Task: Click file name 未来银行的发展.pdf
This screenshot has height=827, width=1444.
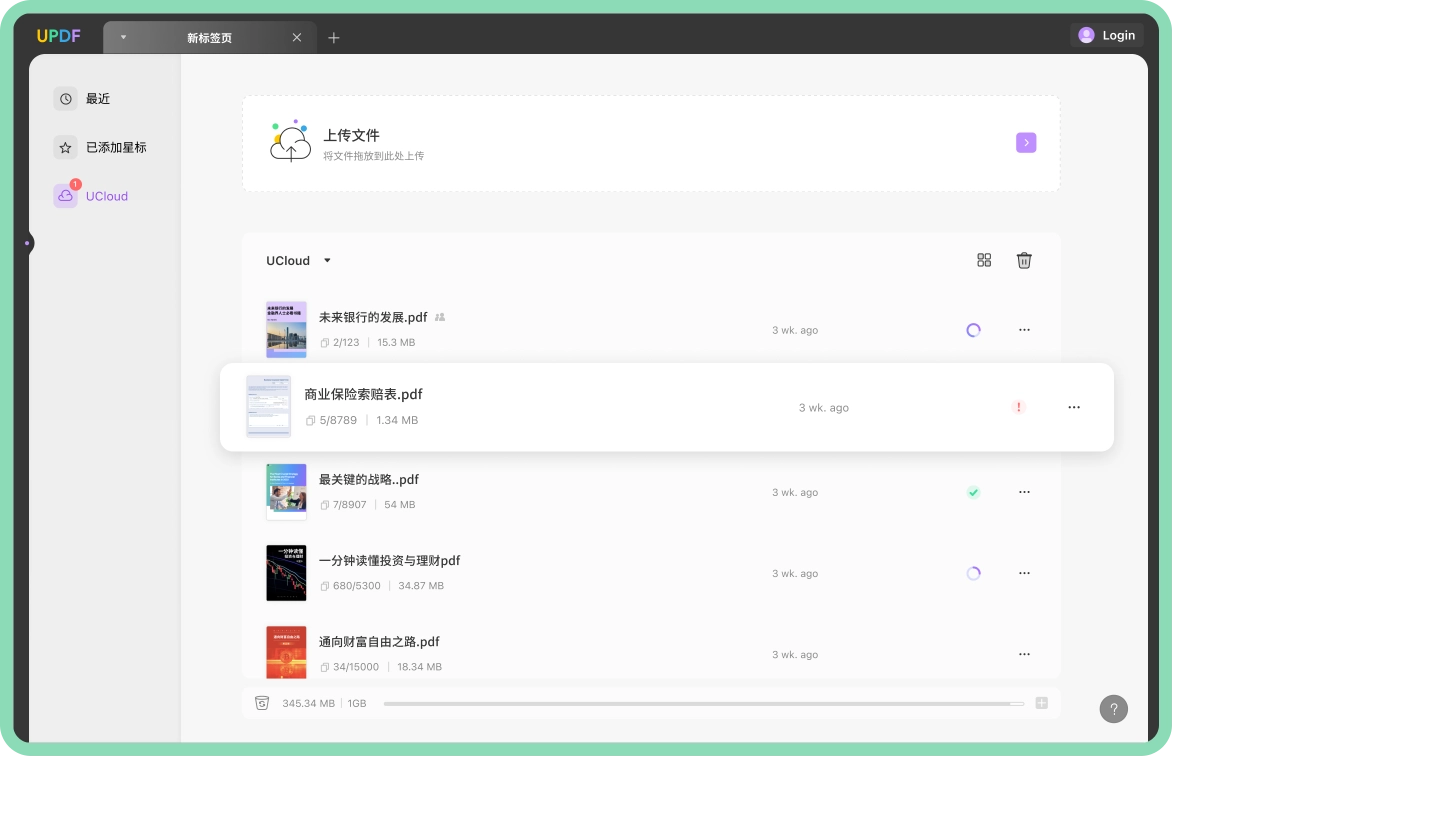Action: (x=373, y=317)
